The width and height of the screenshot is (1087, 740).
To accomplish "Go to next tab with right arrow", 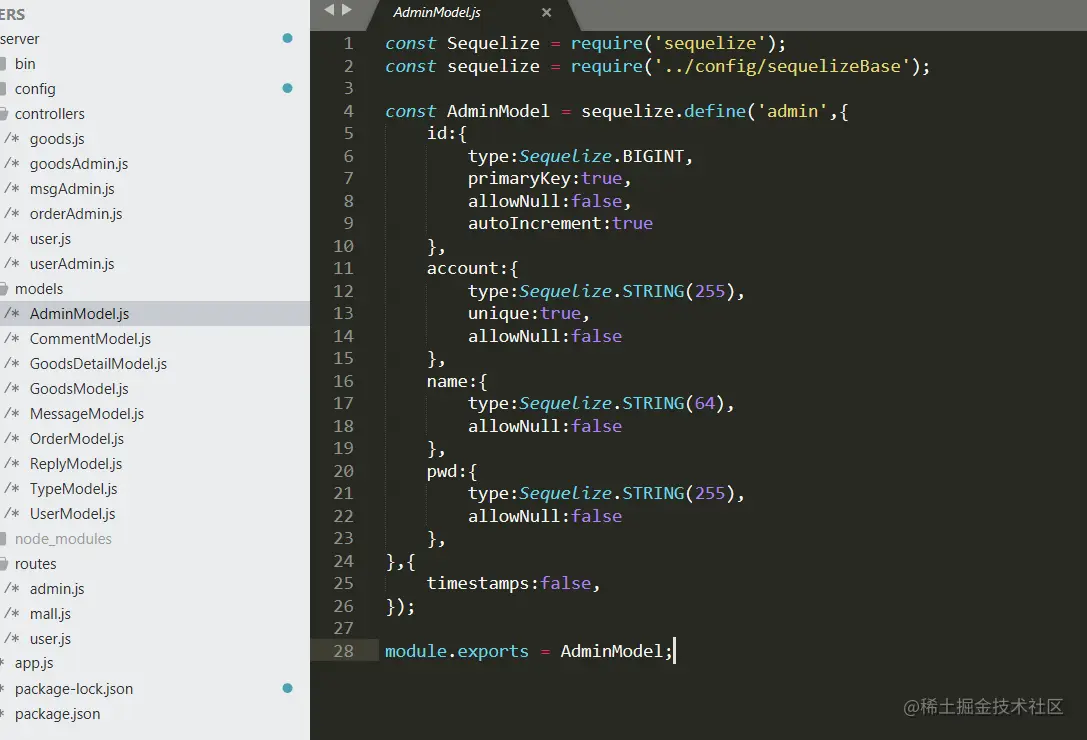I will (347, 10).
